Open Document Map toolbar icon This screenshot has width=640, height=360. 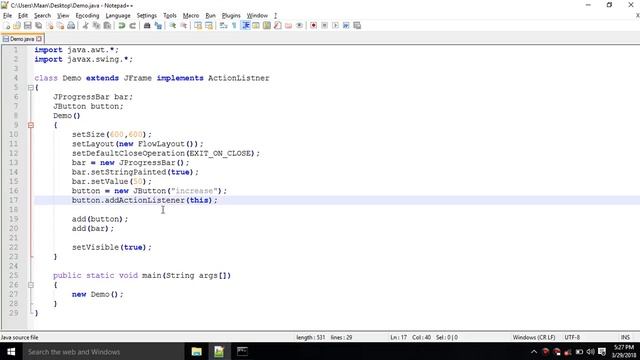click(267, 26)
